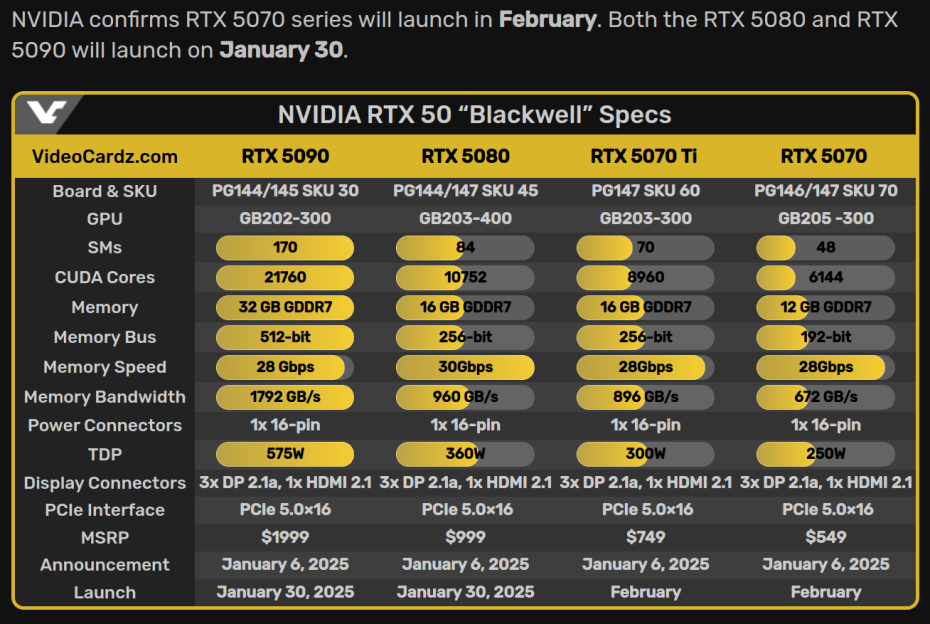Click the 6144 CUDA Cores bar
This screenshot has height=624, width=930.
tap(825, 278)
